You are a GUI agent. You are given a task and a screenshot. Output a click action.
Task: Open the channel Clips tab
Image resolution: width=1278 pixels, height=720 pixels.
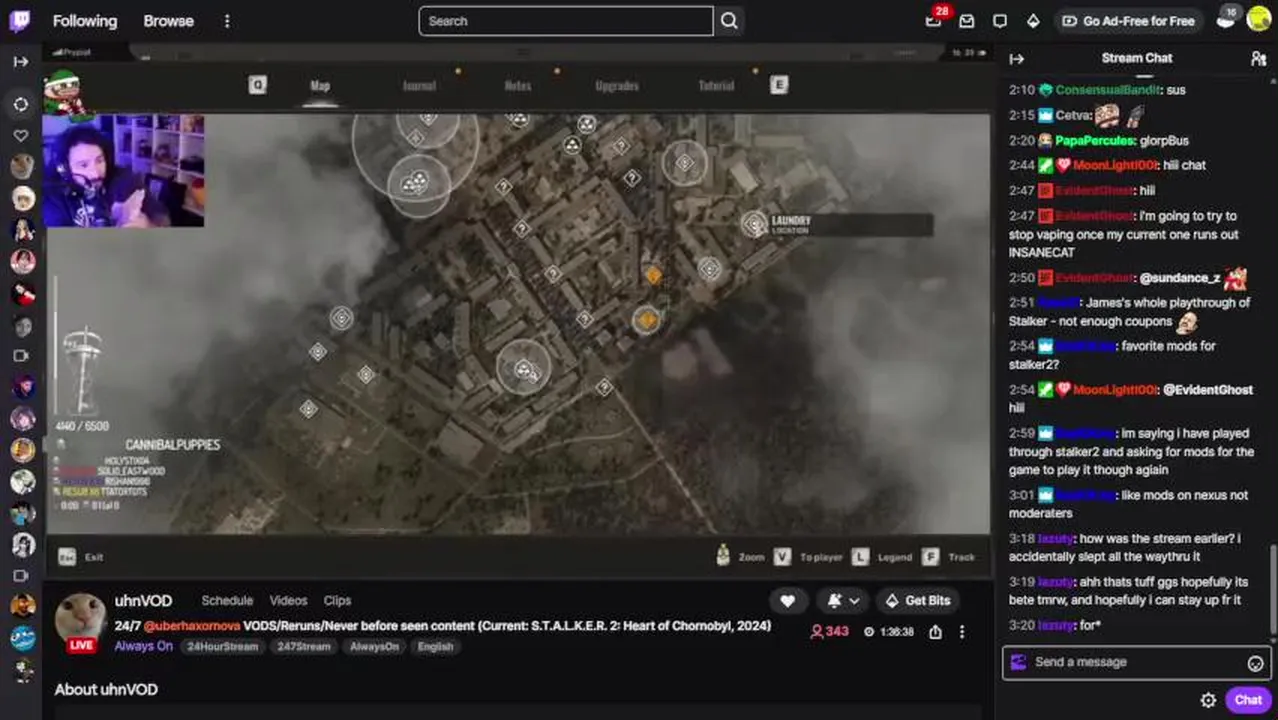pos(337,601)
